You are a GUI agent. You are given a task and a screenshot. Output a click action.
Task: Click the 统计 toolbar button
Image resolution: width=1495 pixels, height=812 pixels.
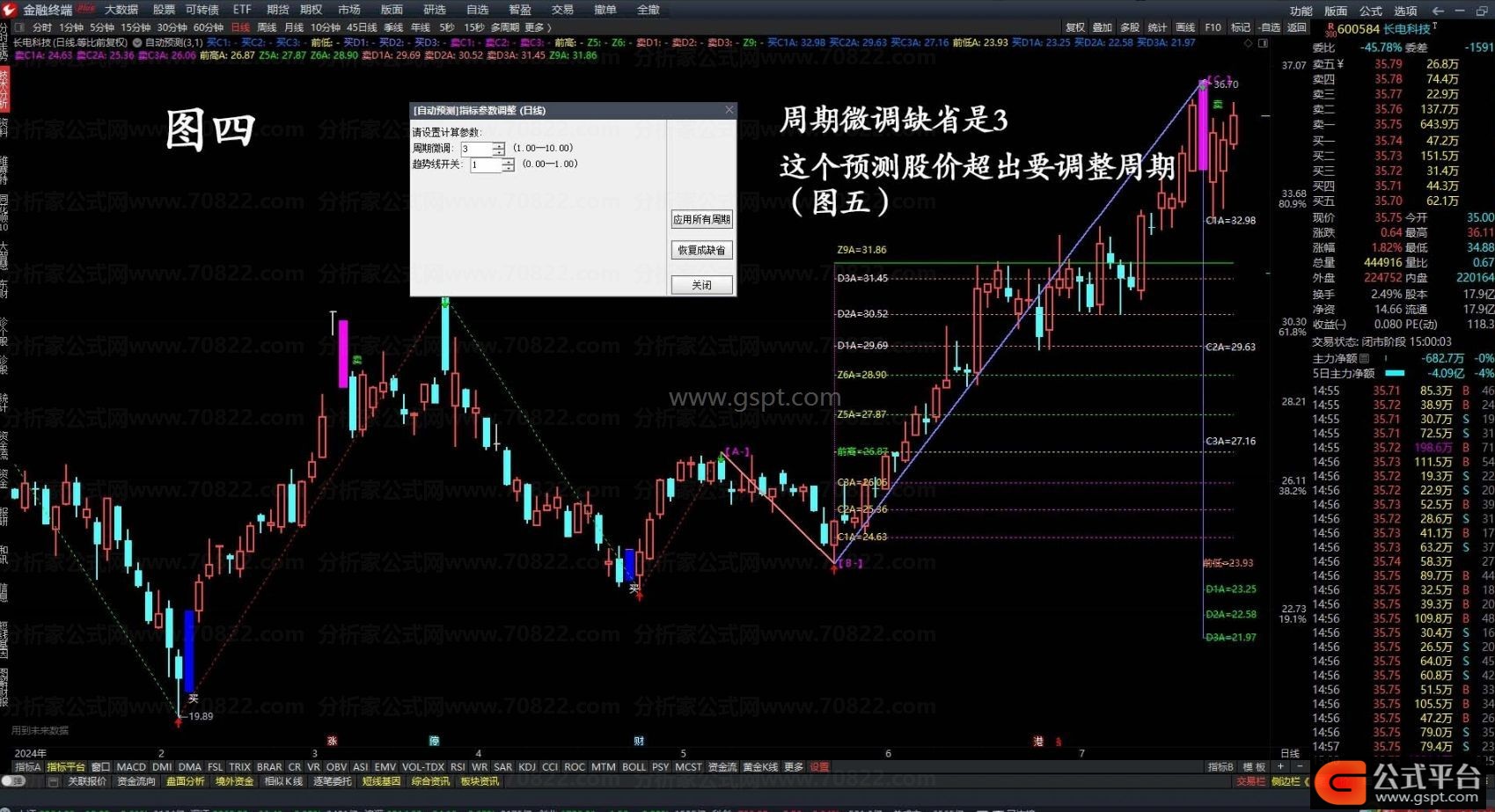[x=1157, y=27]
